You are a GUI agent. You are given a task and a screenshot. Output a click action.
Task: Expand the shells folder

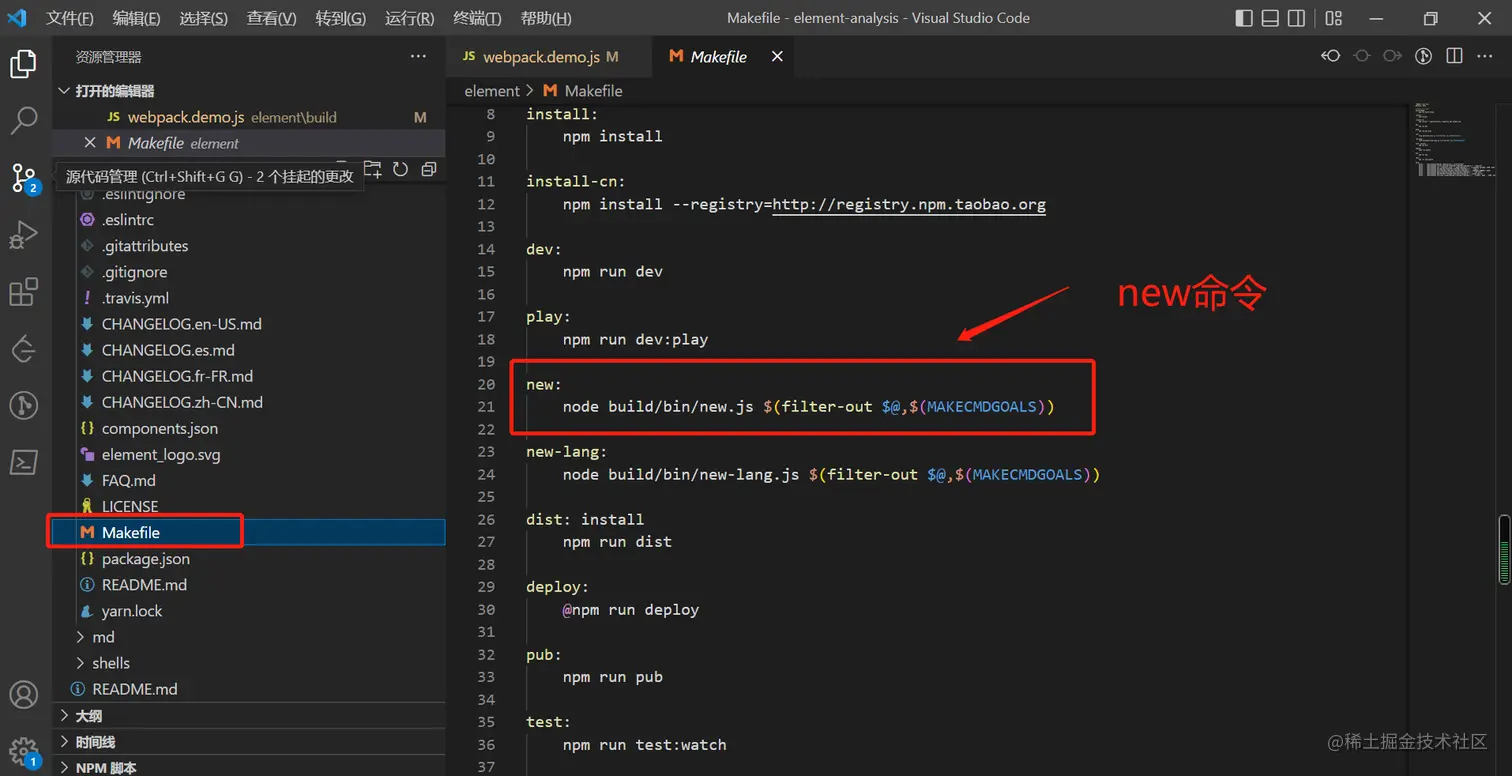tap(249, 663)
